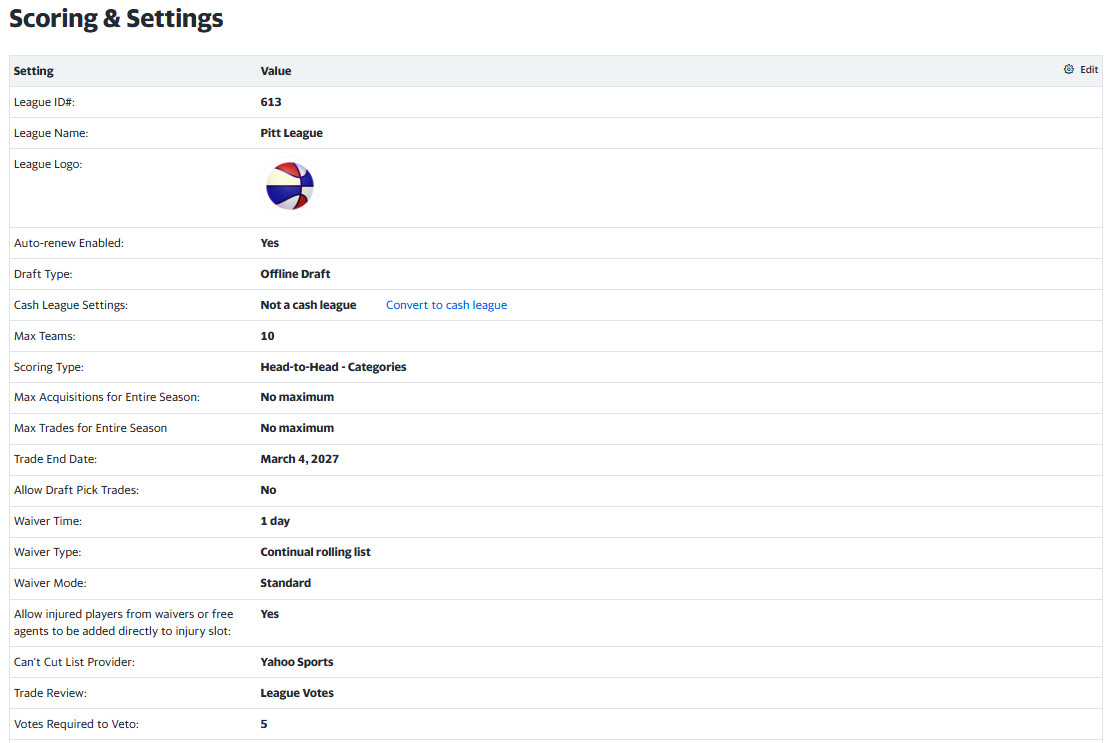Click the Value column header

click(275, 71)
